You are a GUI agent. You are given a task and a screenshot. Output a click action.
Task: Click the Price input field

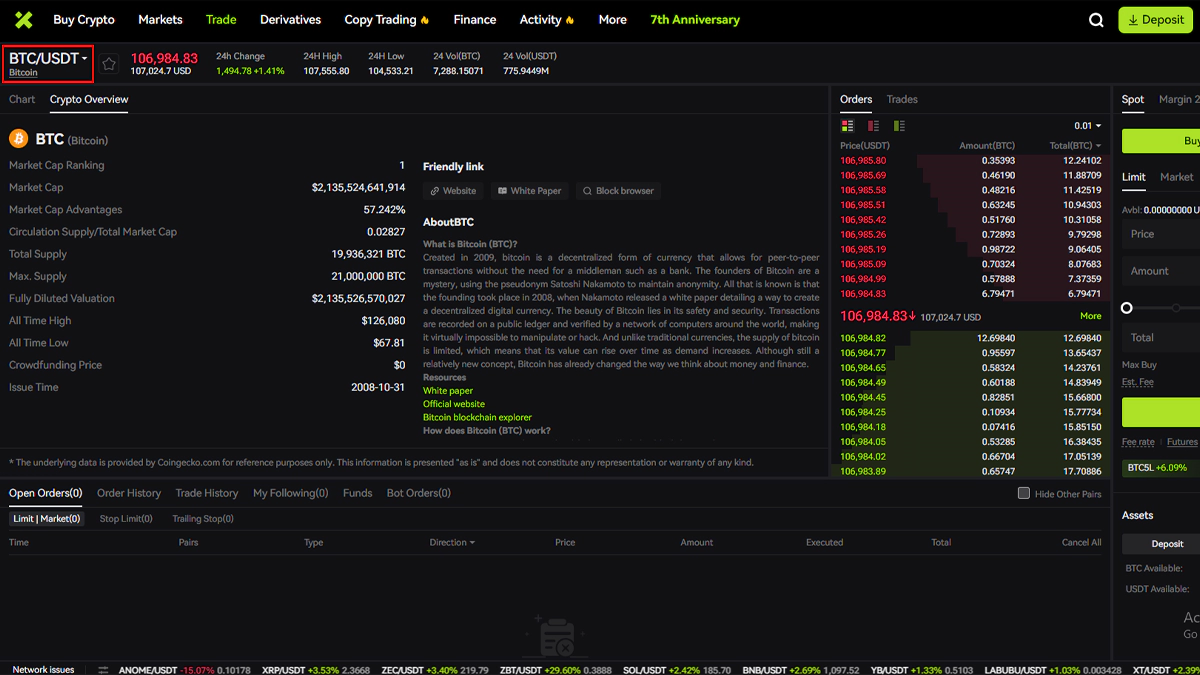pos(1160,234)
